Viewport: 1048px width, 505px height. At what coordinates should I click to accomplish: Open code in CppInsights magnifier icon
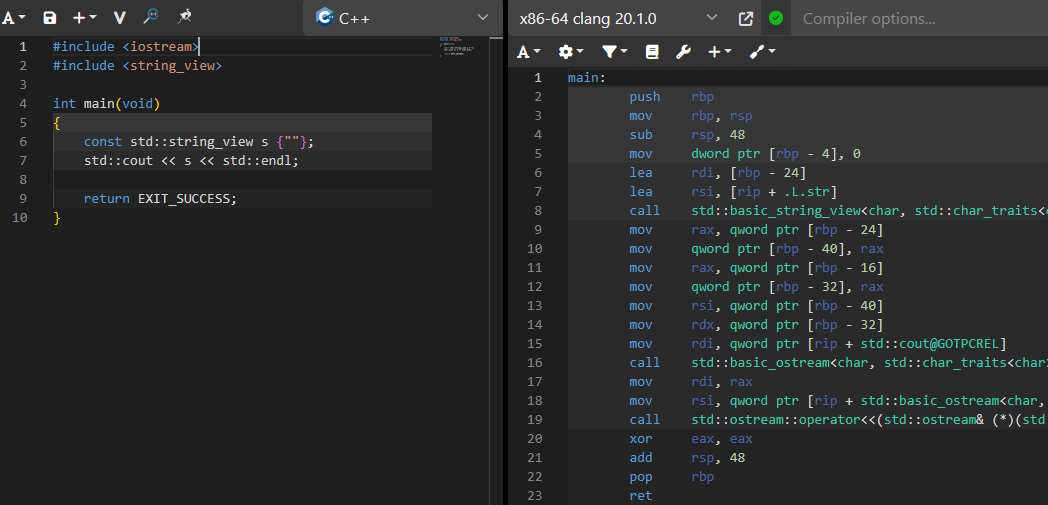coord(152,16)
